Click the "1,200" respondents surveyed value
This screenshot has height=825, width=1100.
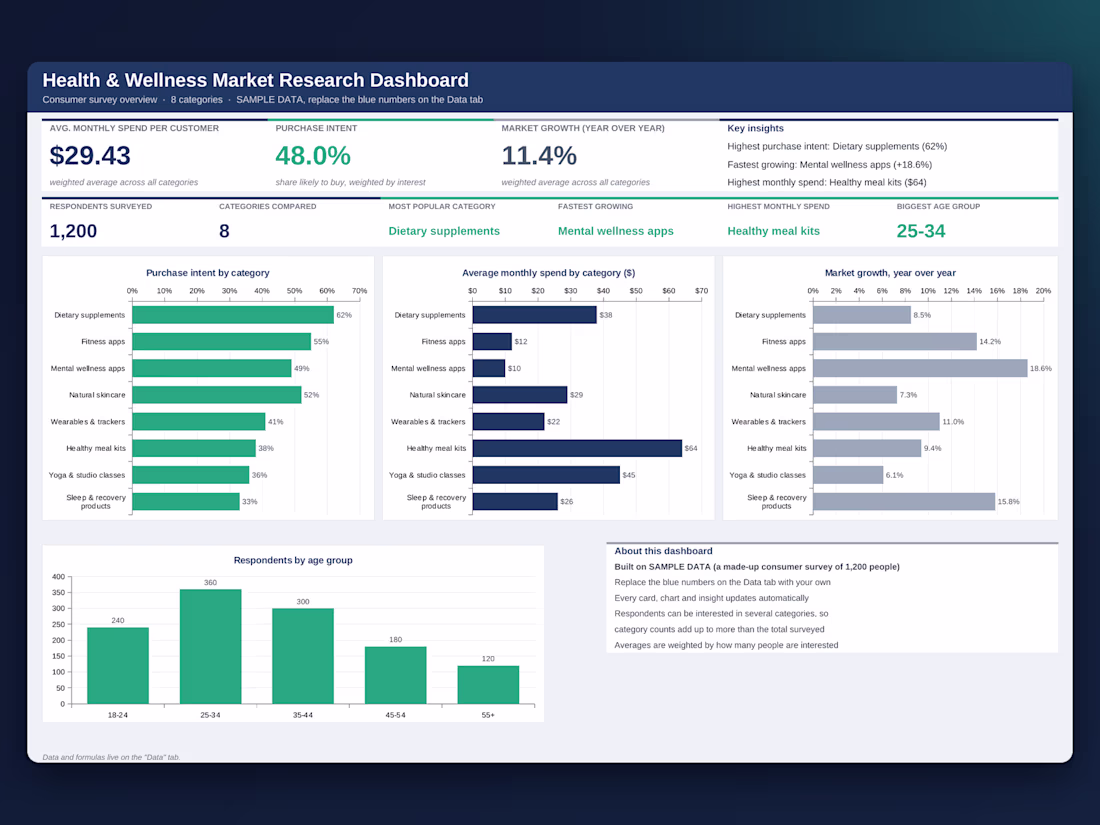coord(73,231)
